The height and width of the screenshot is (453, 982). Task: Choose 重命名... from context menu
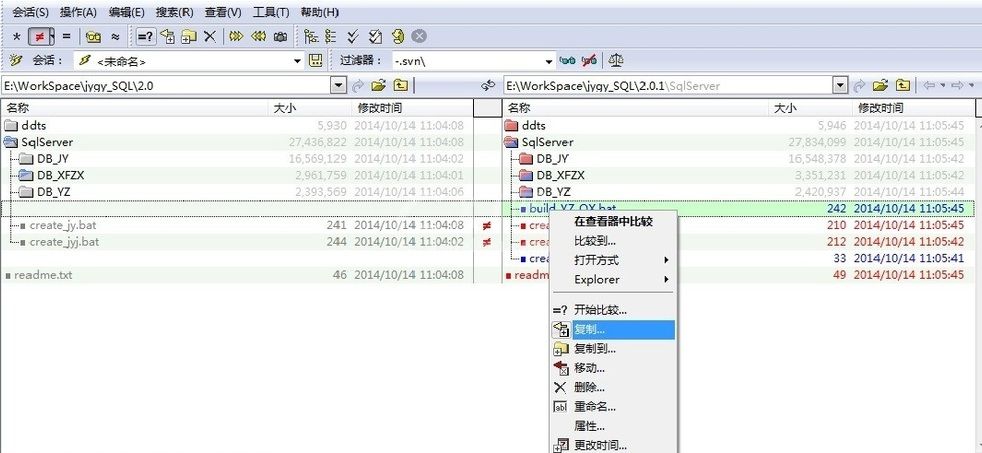pyautogui.click(x=613, y=407)
